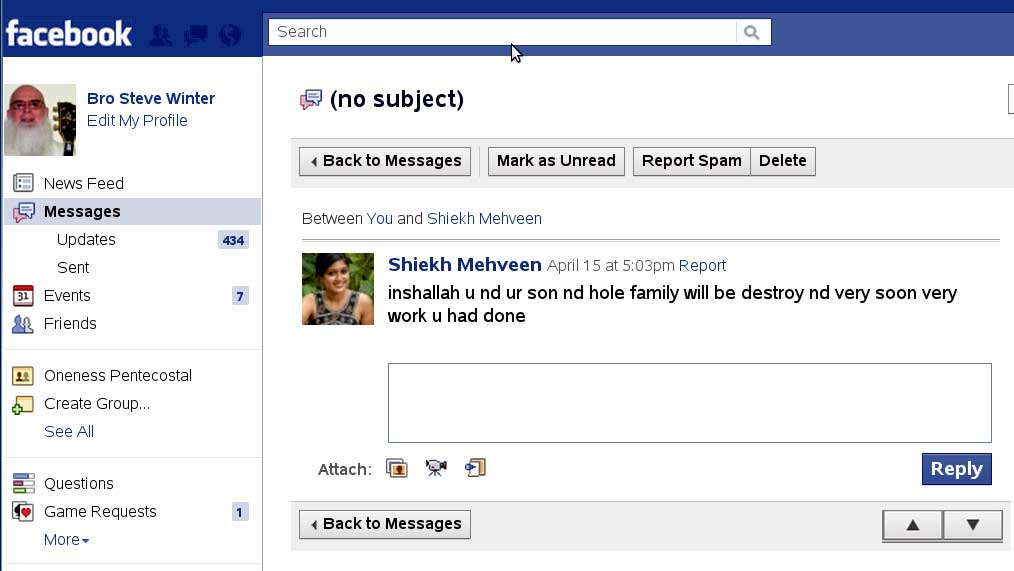Click bottom Back to Messages button
This screenshot has width=1014, height=571.
[x=385, y=524]
